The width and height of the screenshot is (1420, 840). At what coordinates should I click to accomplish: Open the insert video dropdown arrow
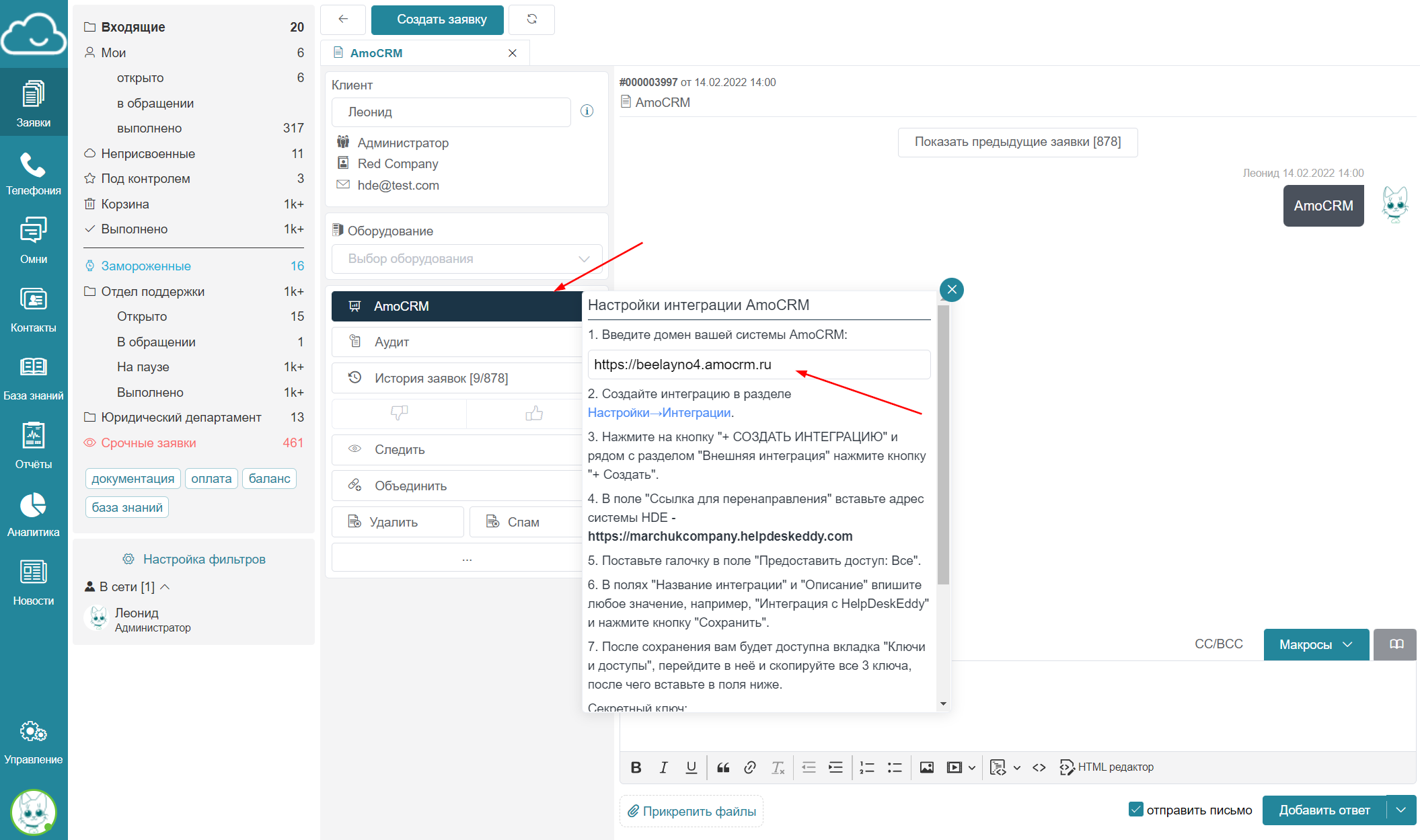point(972,767)
